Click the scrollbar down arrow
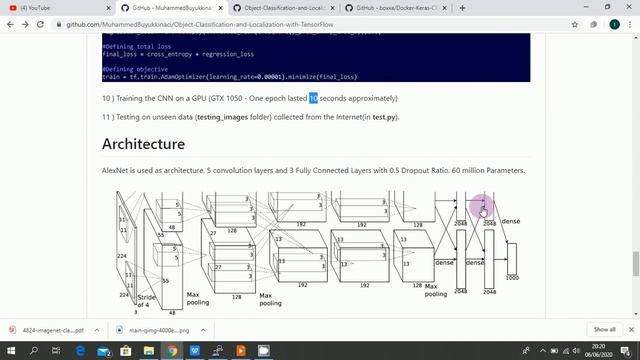The height and width of the screenshot is (360, 640). 636,314
